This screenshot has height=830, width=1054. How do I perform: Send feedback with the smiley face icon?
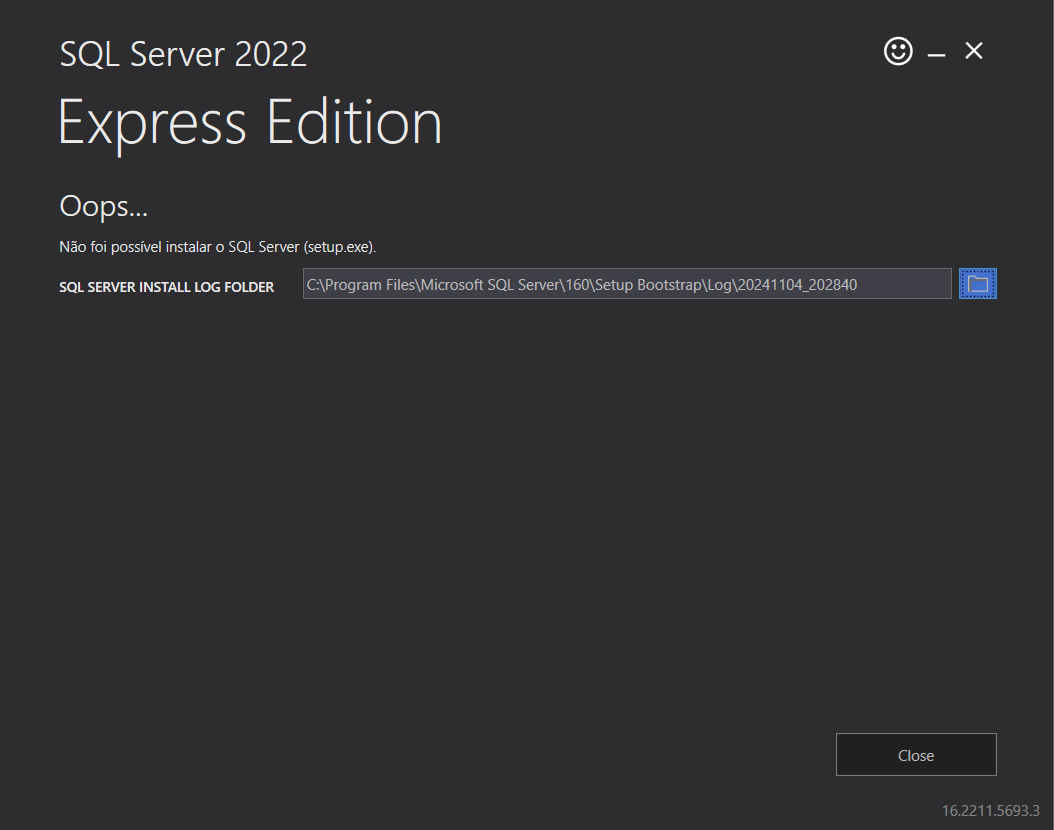point(898,51)
